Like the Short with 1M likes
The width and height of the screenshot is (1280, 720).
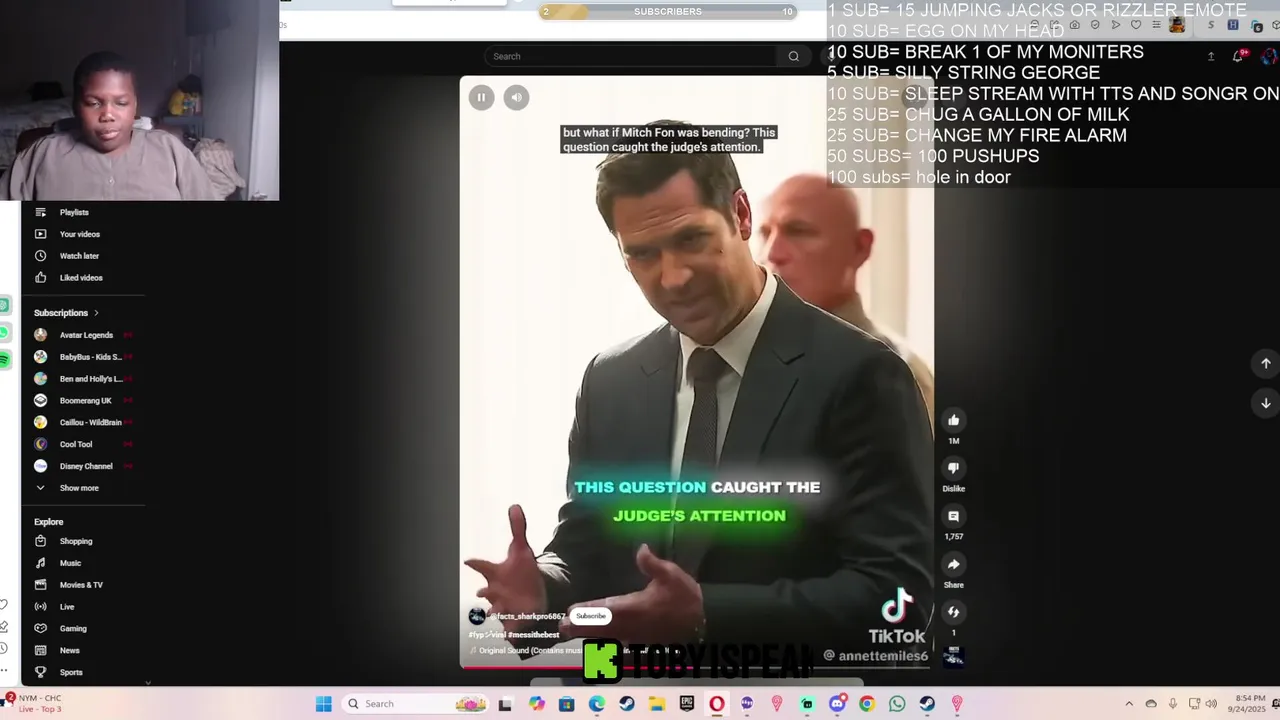[x=953, y=420]
